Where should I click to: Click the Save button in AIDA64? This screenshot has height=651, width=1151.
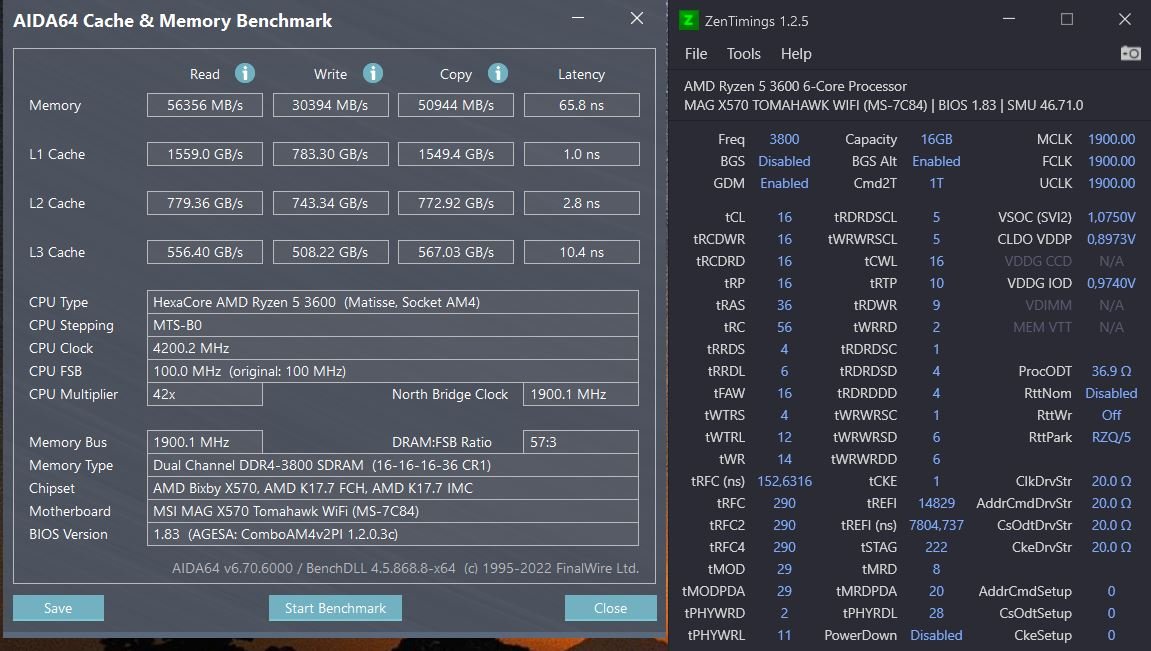(58, 608)
